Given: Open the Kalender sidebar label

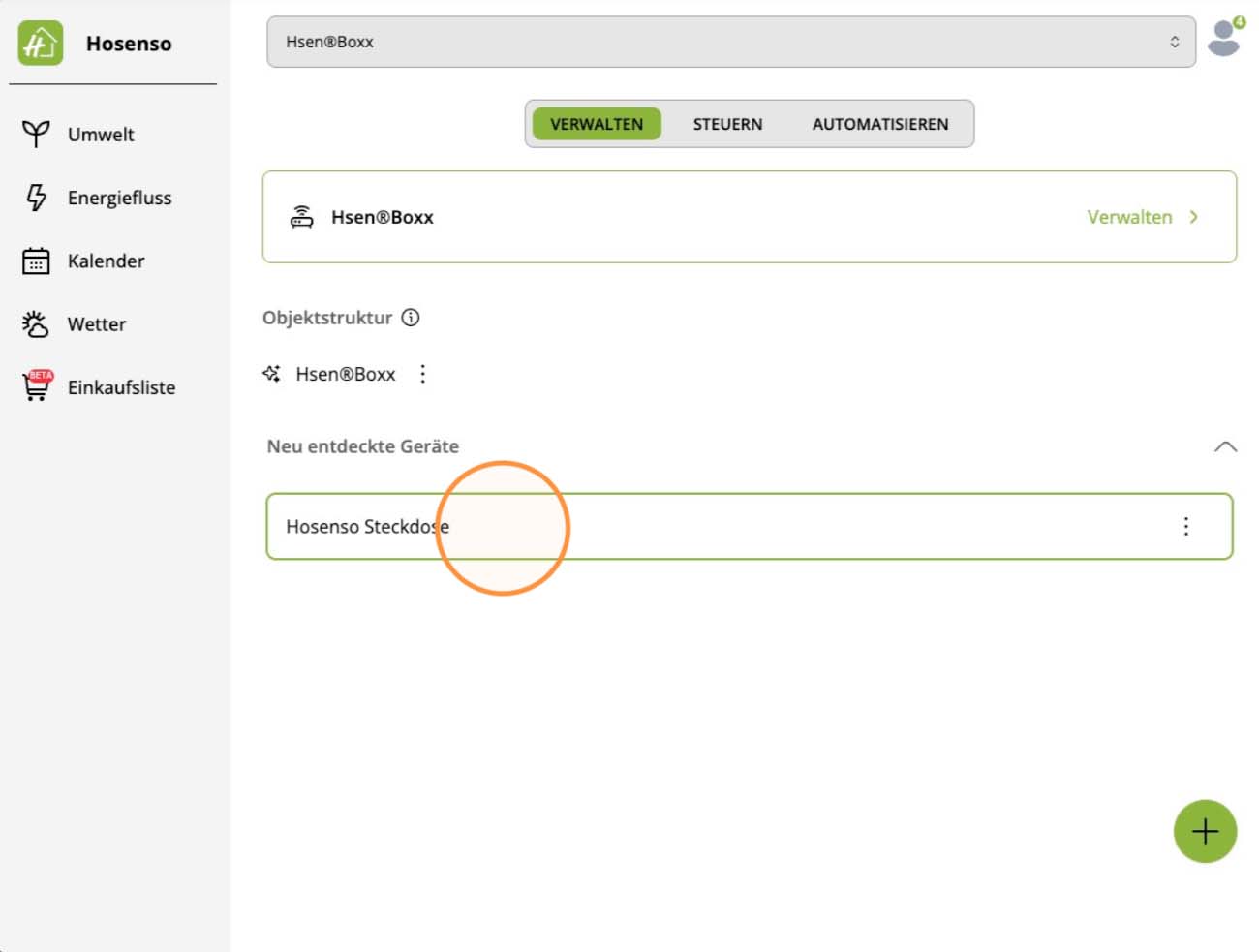Looking at the screenshot, I should coord(106,261).
